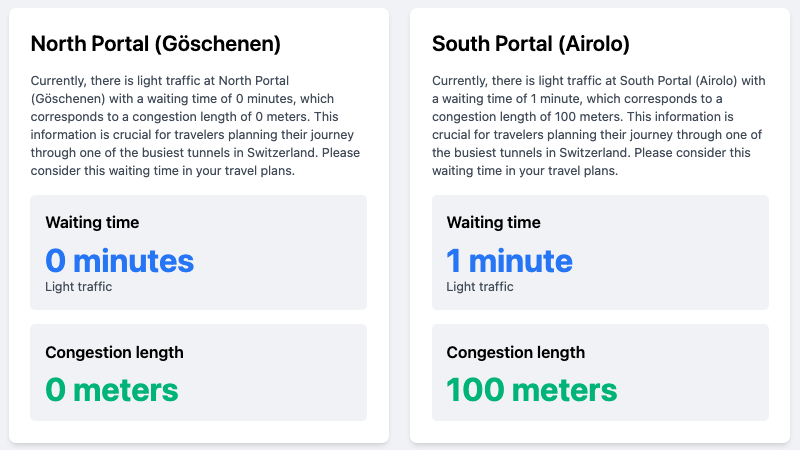Screen dimensions: 800x450
Task: Click the South Portal congestion length card
Action: coord(601,372)
